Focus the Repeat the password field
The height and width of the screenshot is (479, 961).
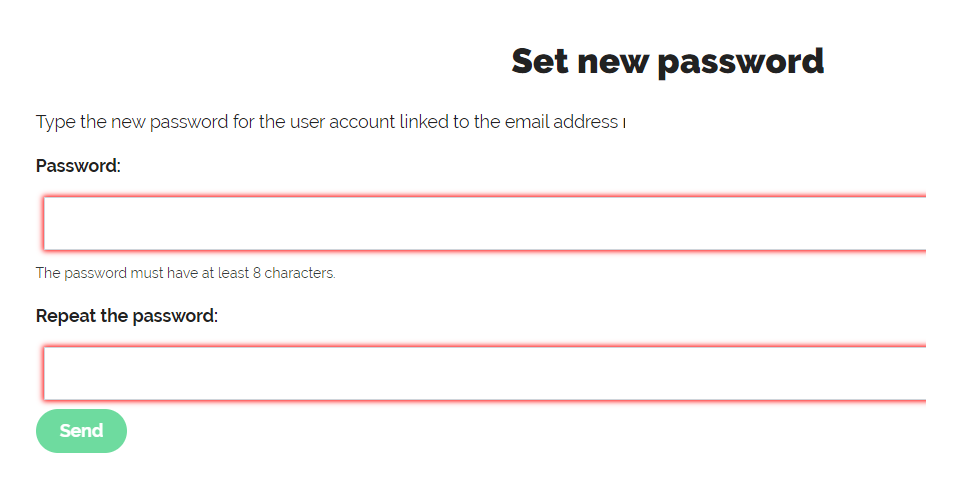pyautogui.click(x=485, y=373)
